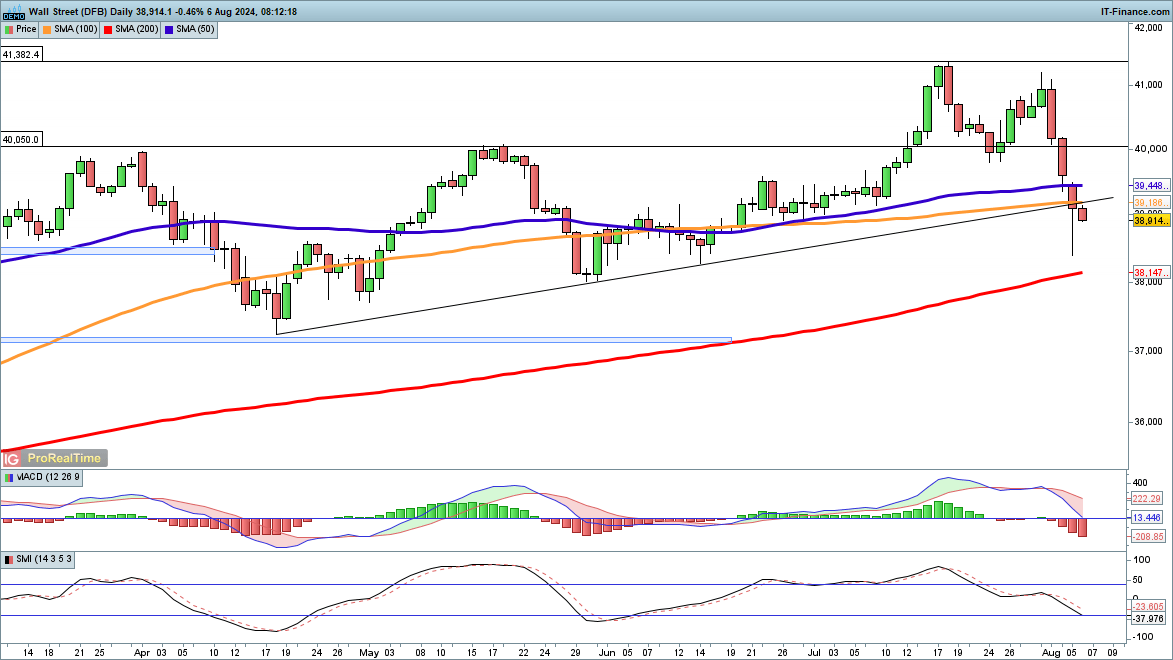Click the IG logo watermark

12,458
